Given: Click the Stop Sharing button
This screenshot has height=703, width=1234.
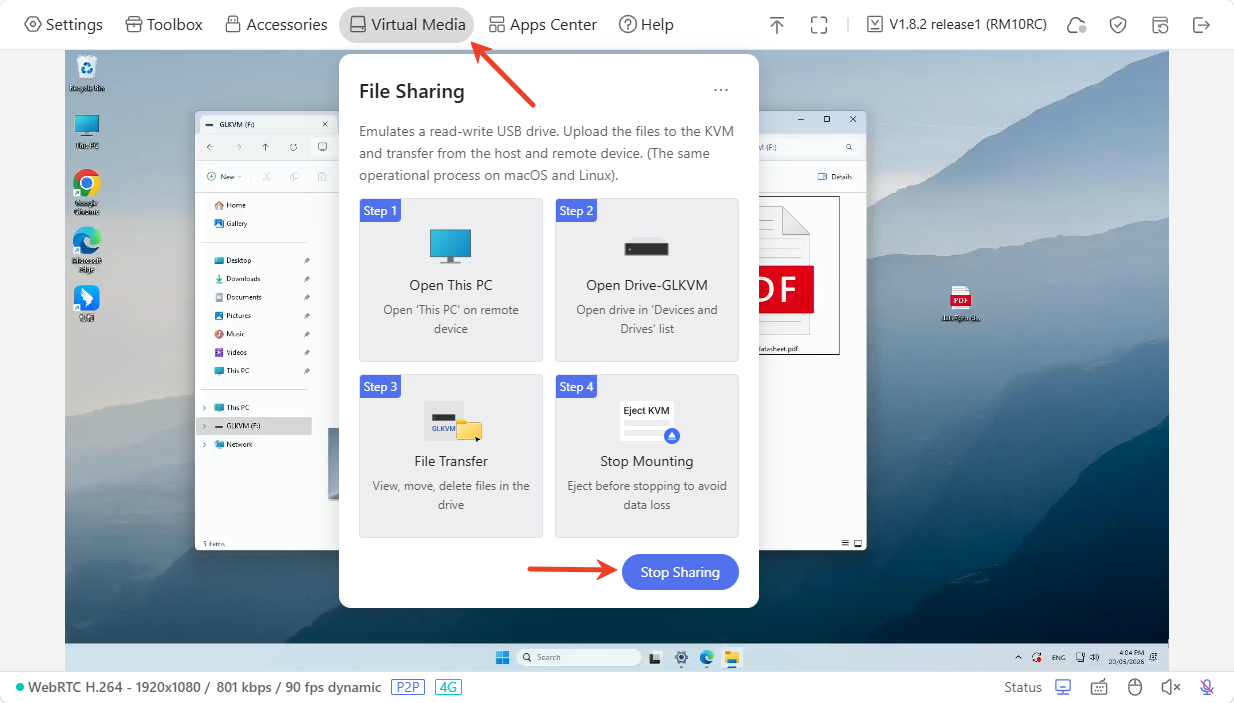Looking at the screenshot, I should [680, 572].
